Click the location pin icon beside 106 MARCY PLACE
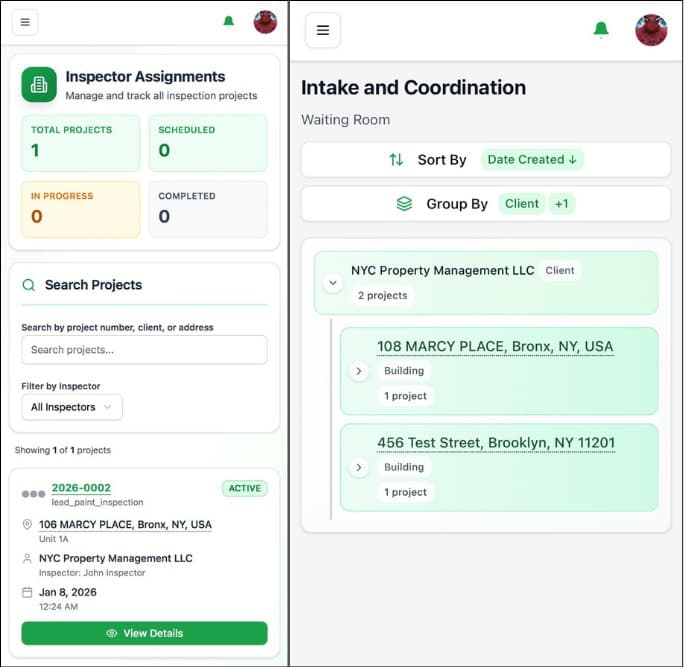Screen dimensions: 684x668 point(27,524)
